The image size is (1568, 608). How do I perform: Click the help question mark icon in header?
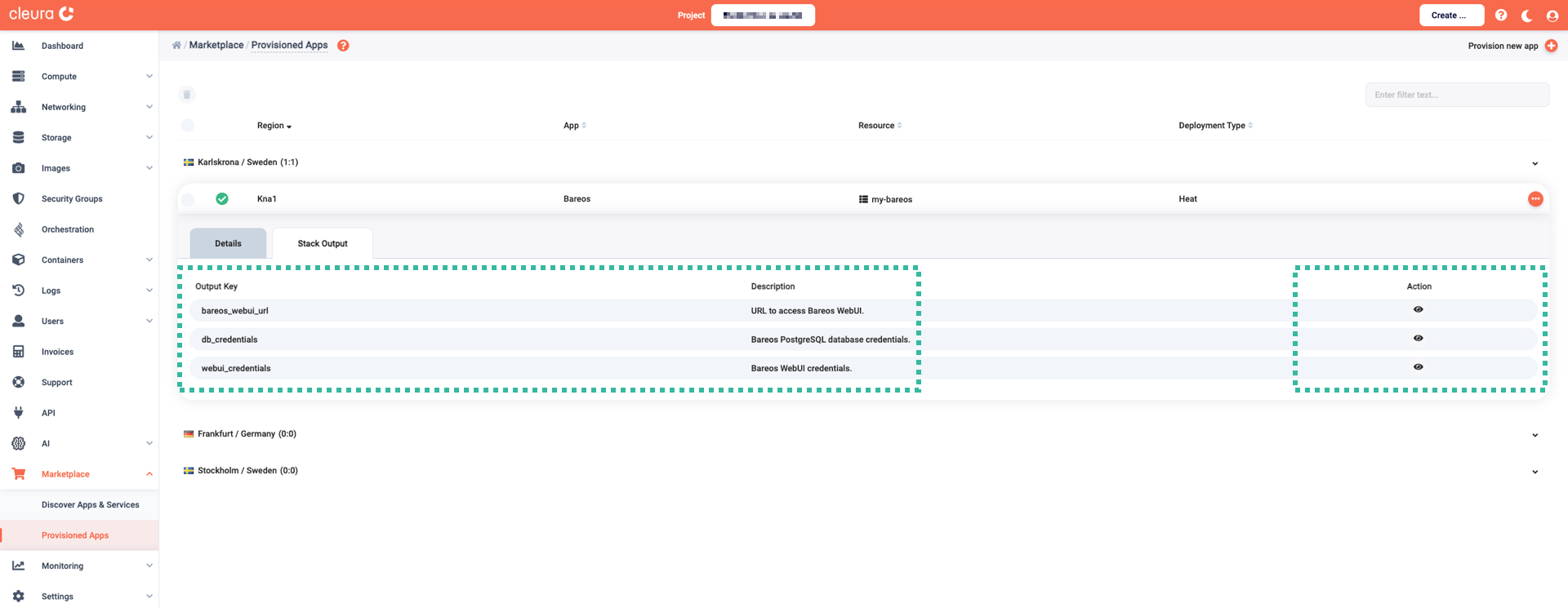1501,16
